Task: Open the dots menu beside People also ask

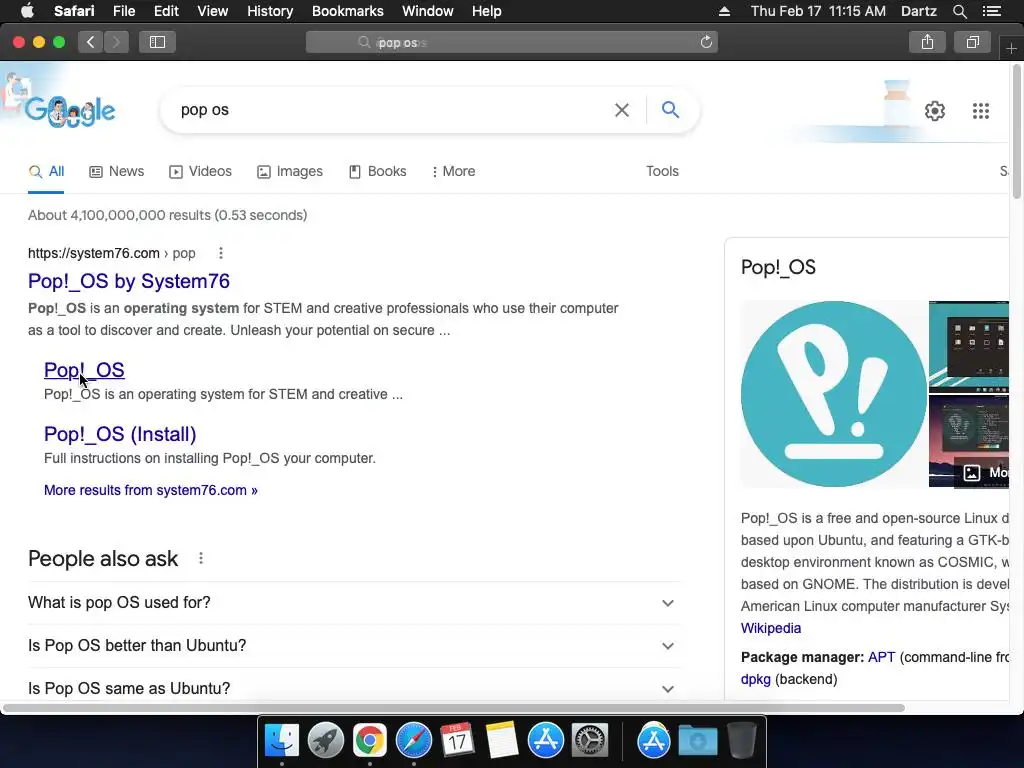Action: (x=201, y=558)
